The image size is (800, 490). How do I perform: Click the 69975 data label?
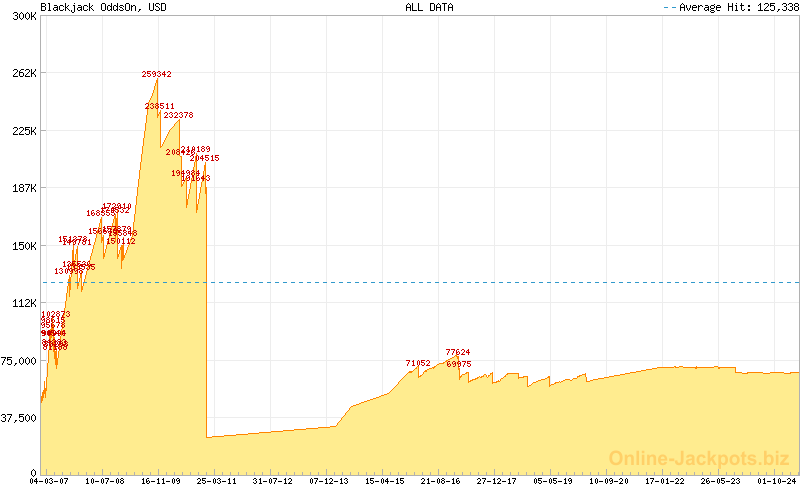click(x=459, y=364)
